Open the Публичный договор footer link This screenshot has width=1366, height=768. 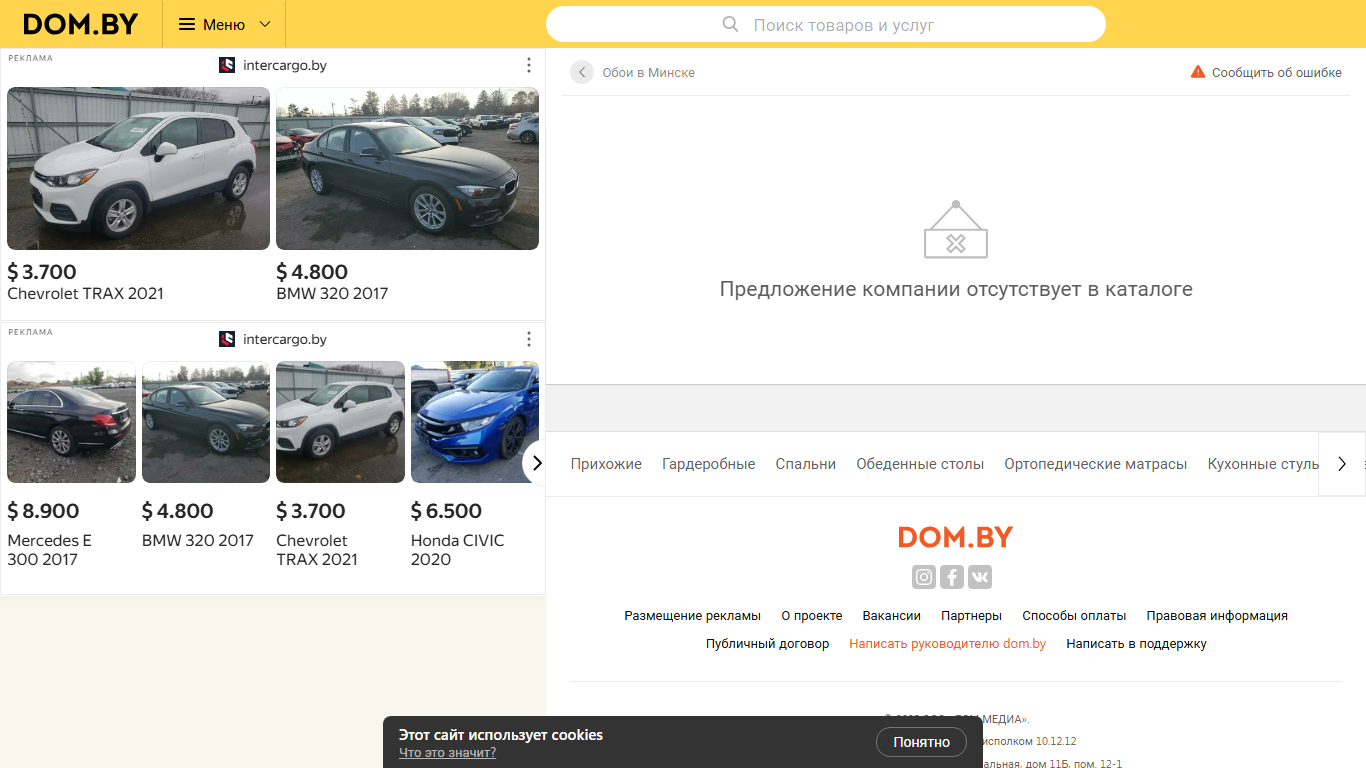click(768, 644)
